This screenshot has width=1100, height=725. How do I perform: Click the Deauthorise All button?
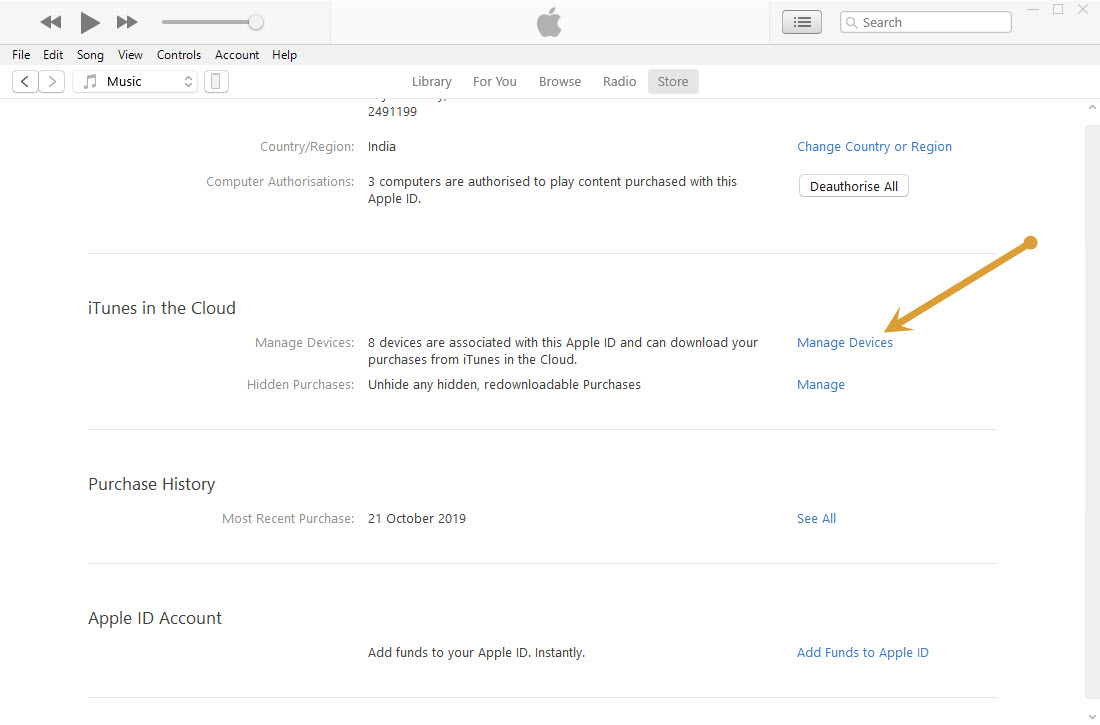(x=854, y=186)
